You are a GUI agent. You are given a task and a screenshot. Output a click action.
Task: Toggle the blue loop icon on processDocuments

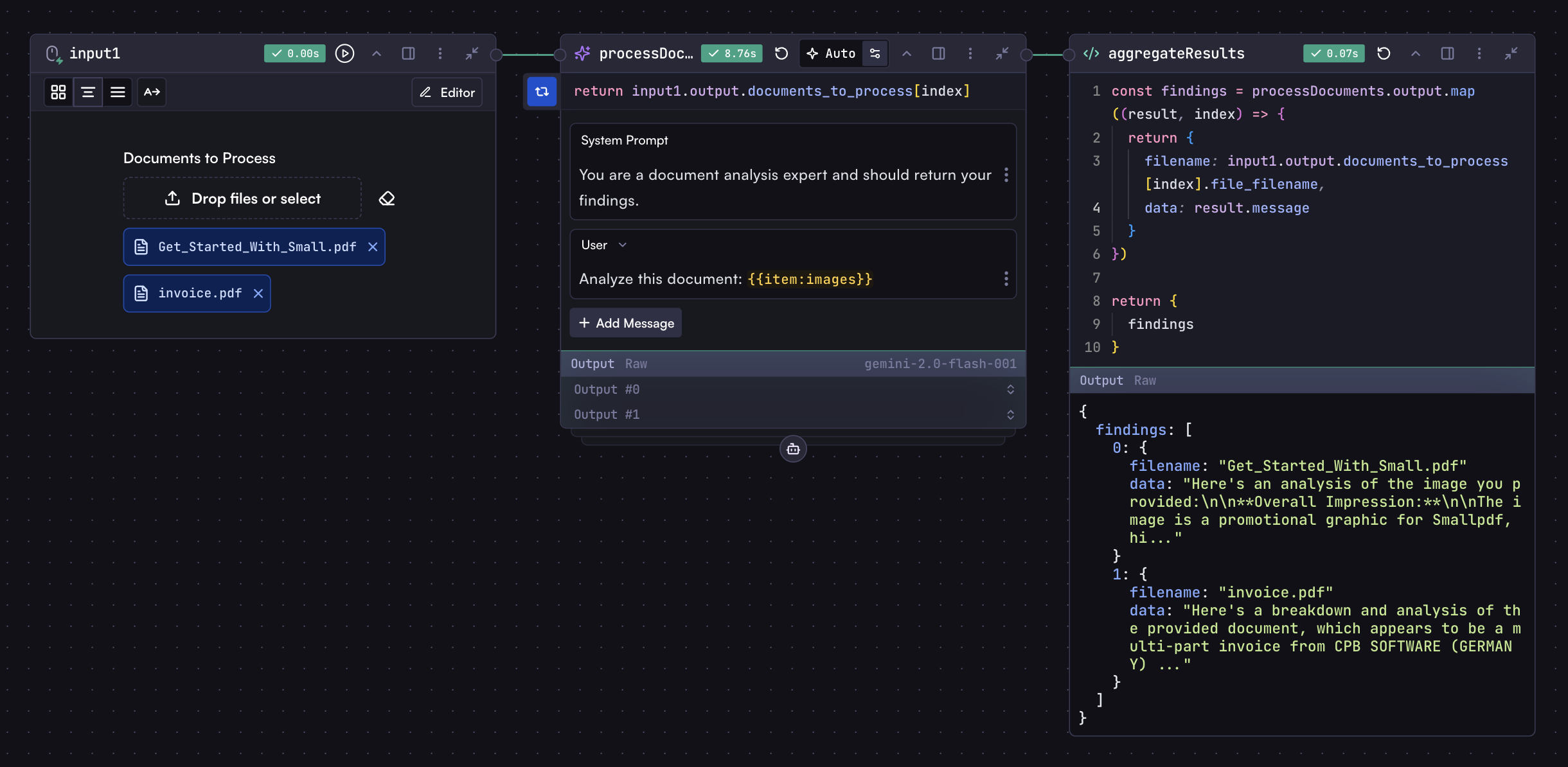[542, 91]
